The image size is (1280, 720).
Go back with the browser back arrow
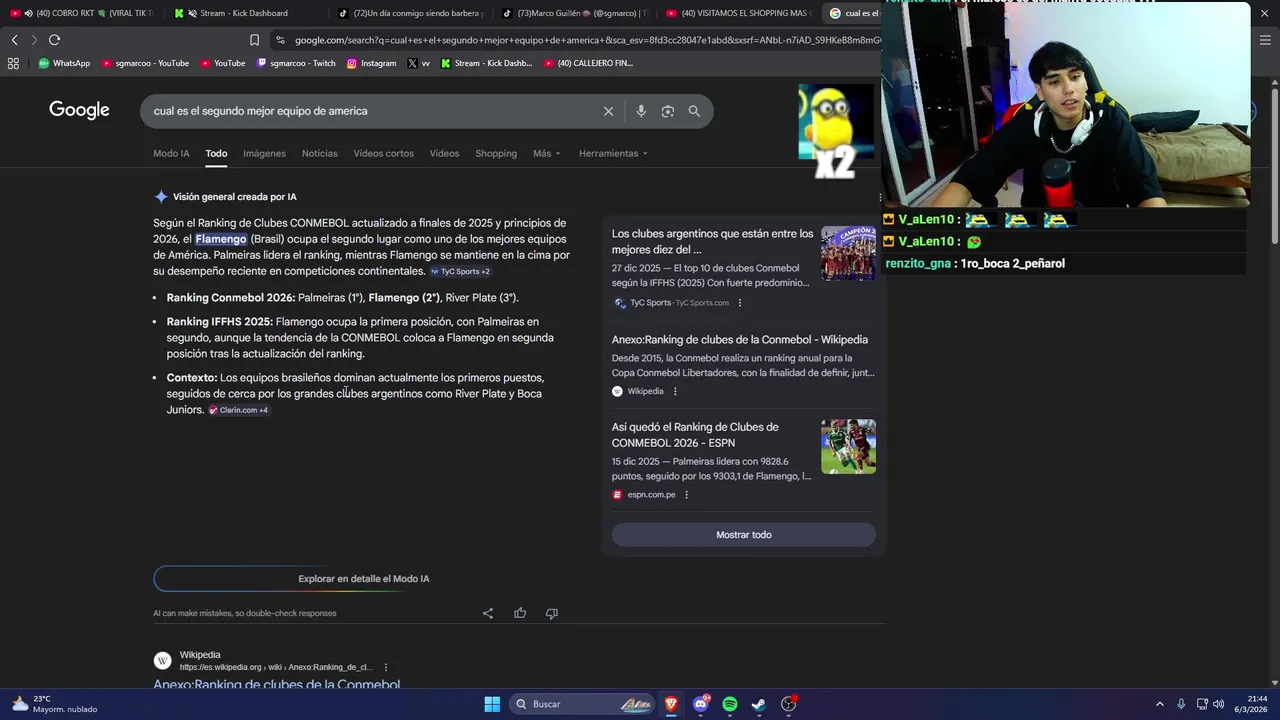click(14, 40)
